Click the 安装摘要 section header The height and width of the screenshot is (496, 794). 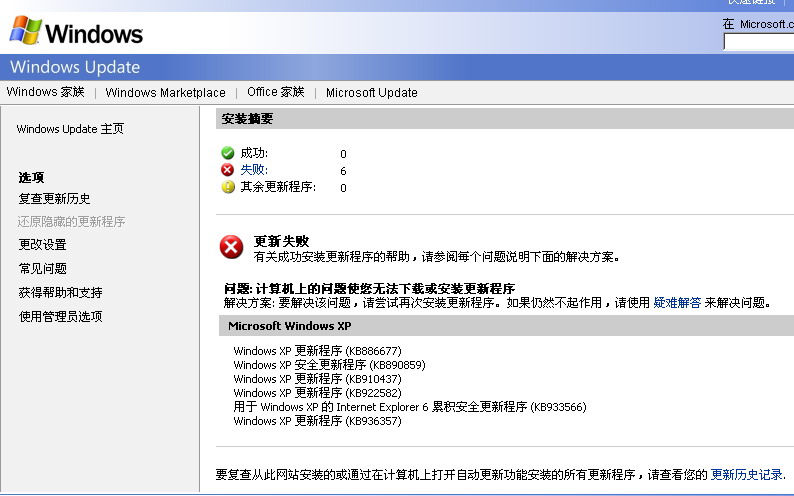tap(505, 119)
